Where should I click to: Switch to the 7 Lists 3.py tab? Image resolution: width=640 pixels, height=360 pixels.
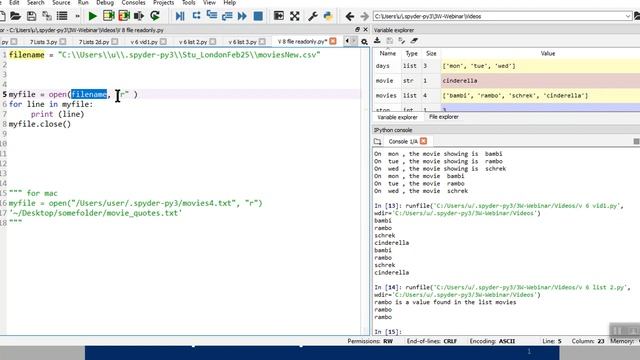point(43,42)
